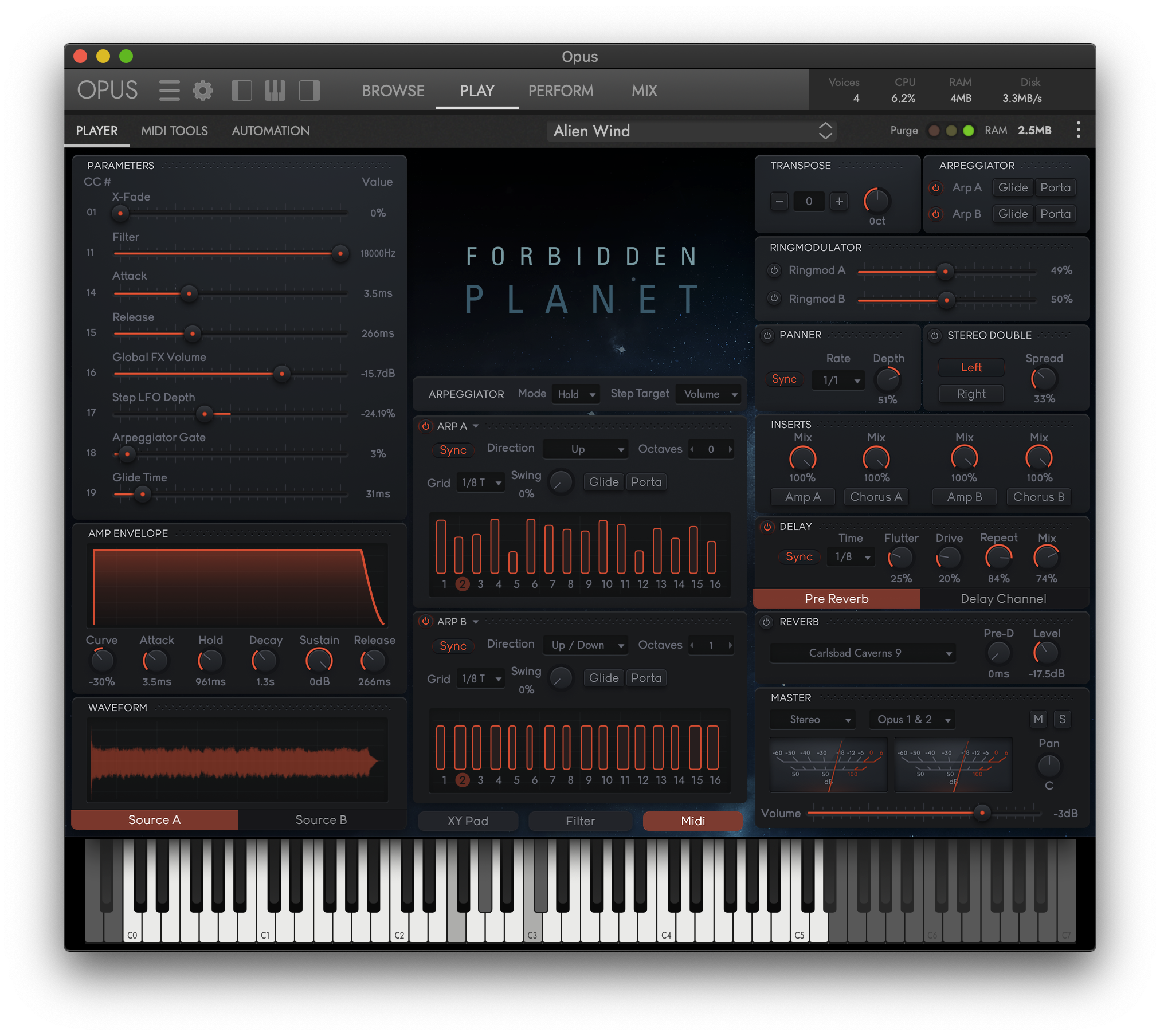1160x1036 pixels.
Task: Open Step Target Volume dropdown
Action: [709, 394]
